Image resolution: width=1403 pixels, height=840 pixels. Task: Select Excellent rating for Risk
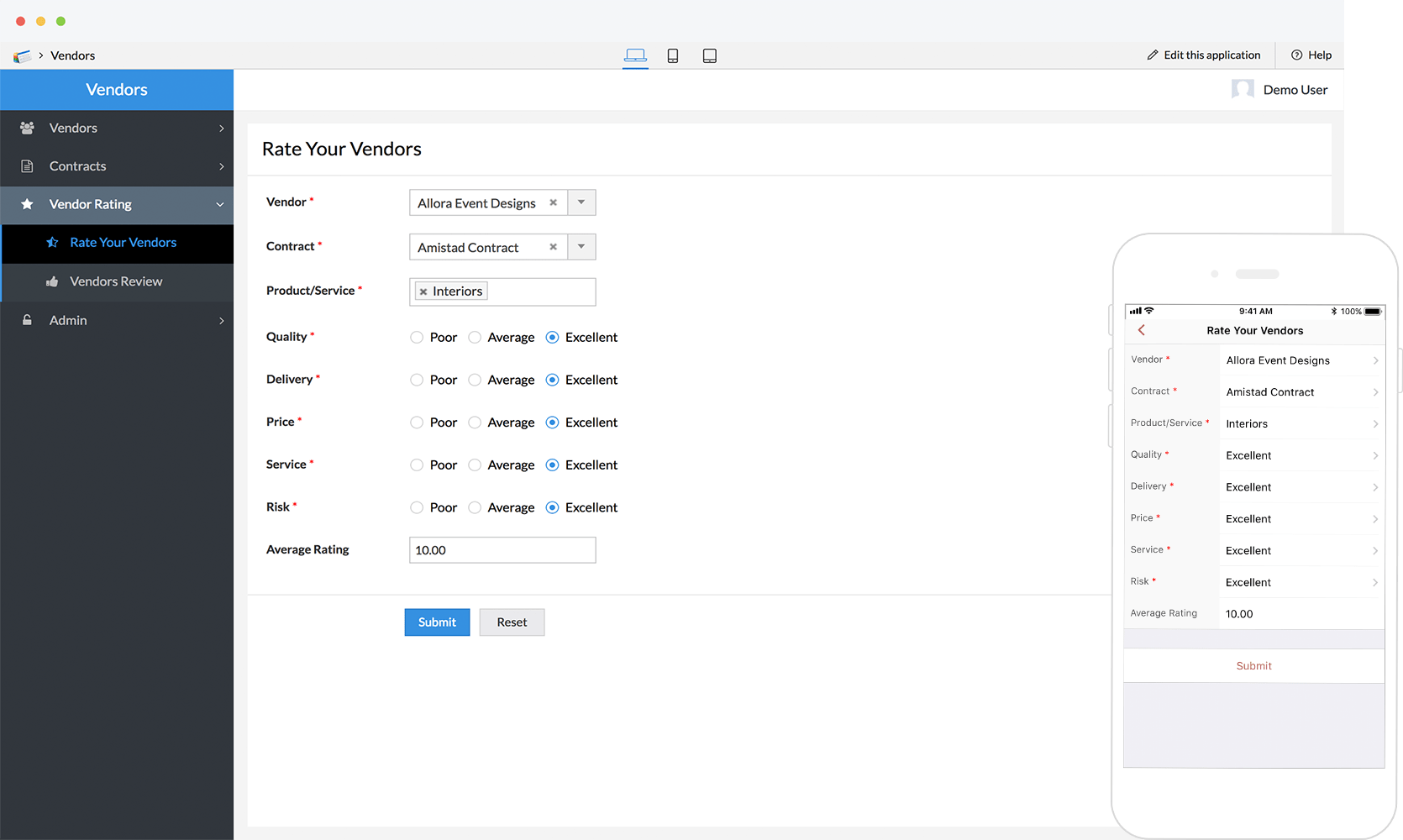[552, 507]
